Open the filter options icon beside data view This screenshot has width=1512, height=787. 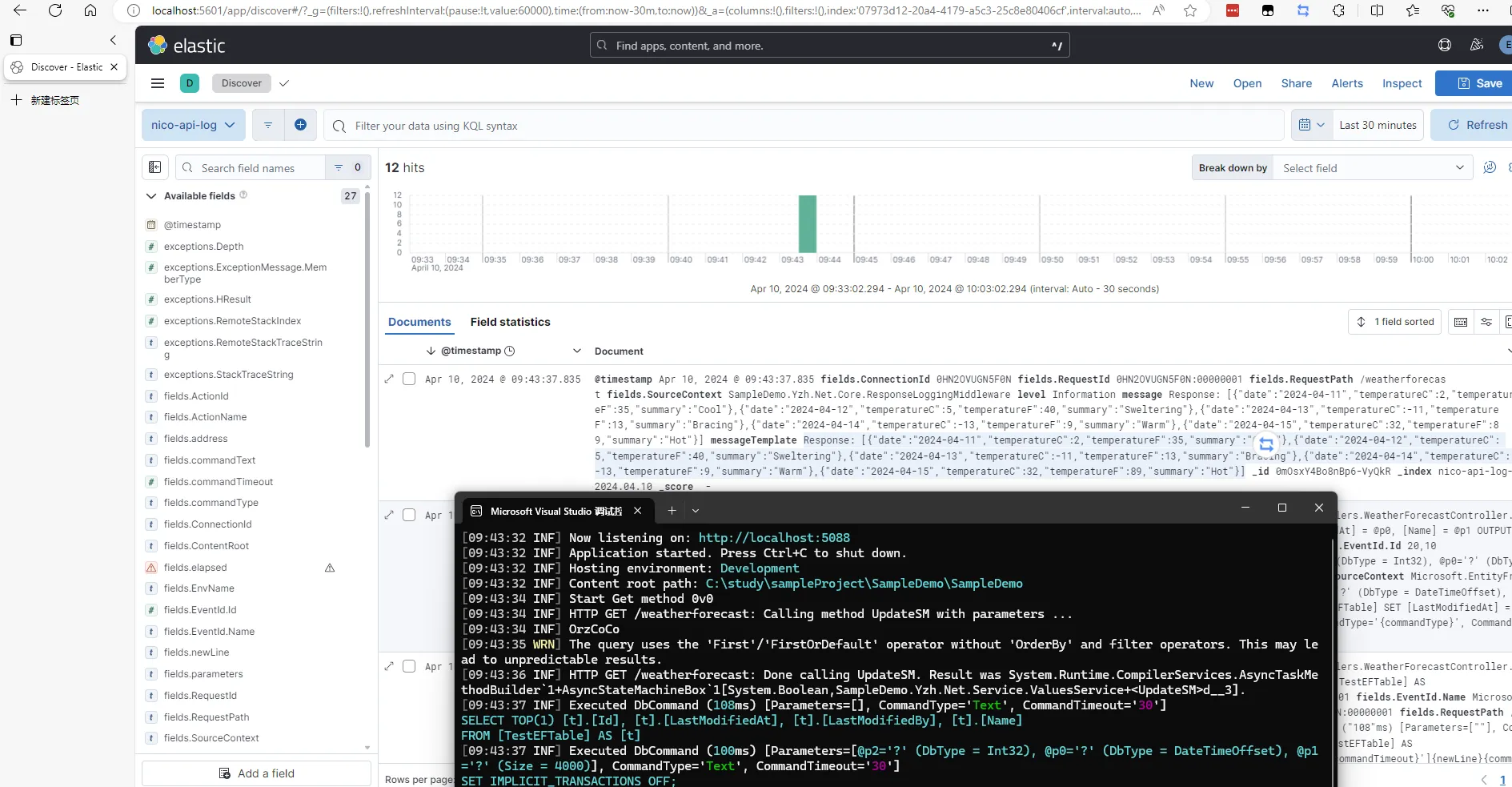coord(268,125)
